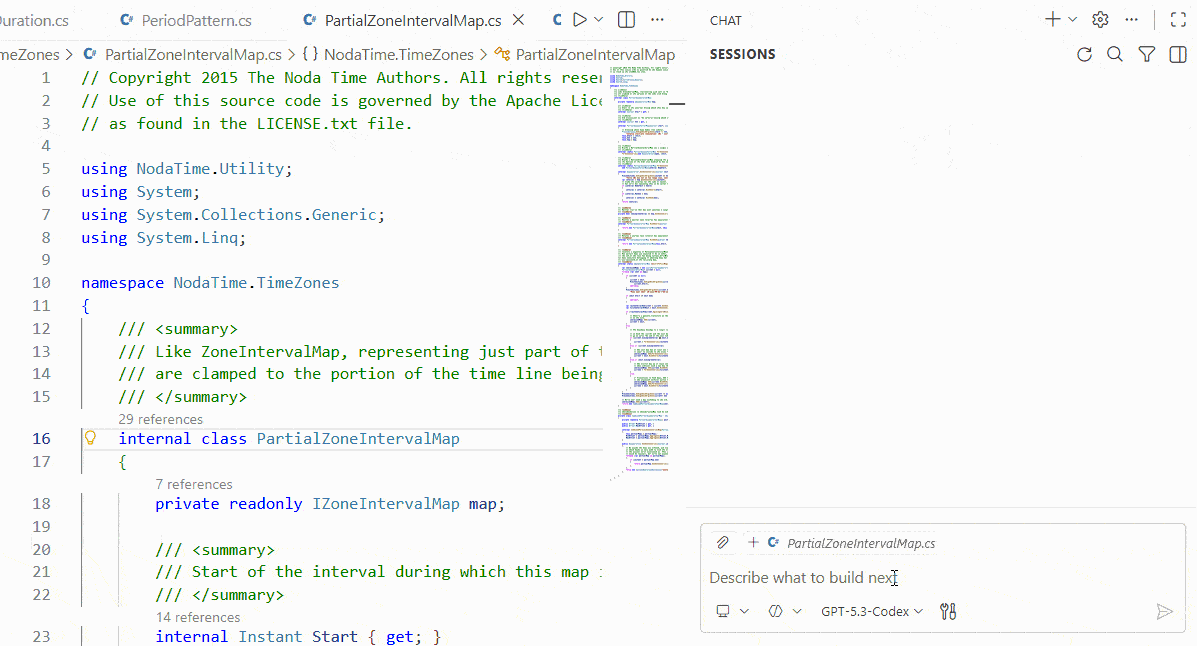Screen dimensions: 1197x646
Task: Run the current C# file
Action: tap(578, 19)
